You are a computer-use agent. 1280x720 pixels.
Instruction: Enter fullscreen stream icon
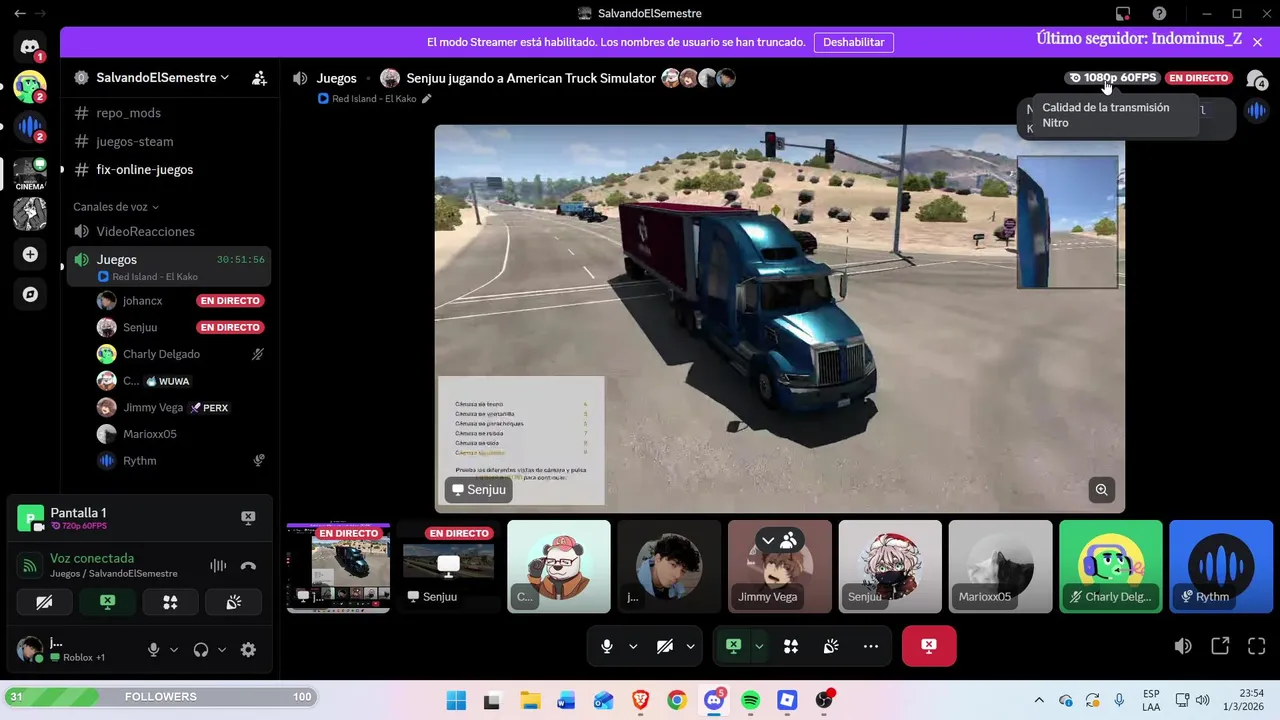(x=1257, y=646)
